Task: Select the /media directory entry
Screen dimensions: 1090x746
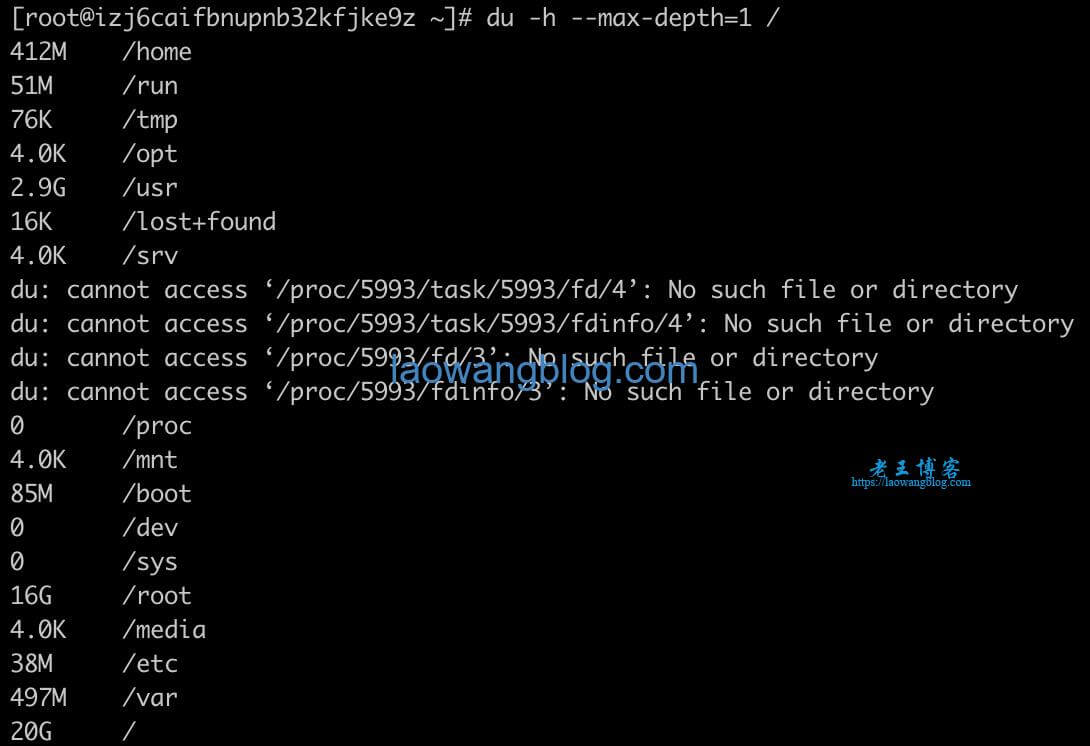Action: (x=164, y=630)
